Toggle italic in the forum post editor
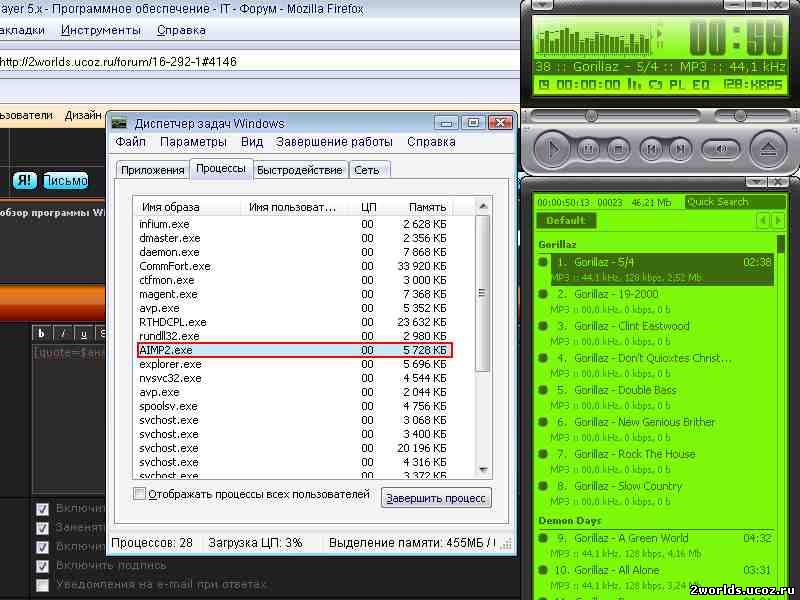Image resolution: width=800 pixels, height=600 pixels. pos(63,334)
